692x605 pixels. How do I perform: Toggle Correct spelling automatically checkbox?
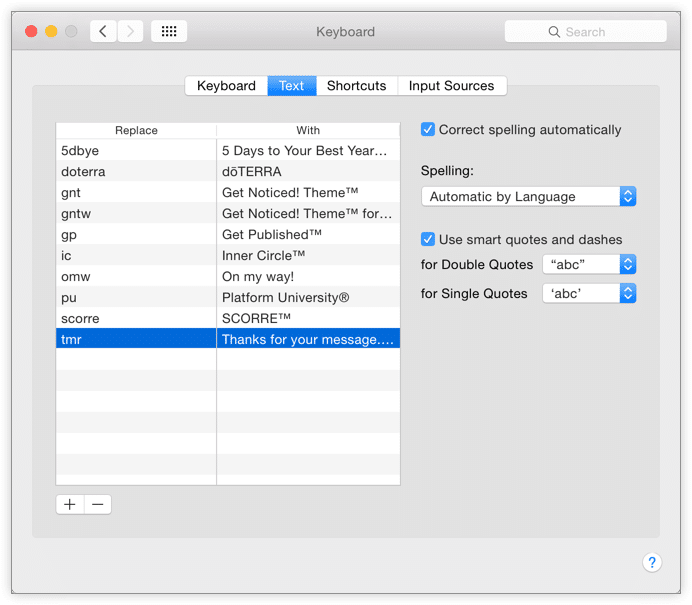(428, 130)
